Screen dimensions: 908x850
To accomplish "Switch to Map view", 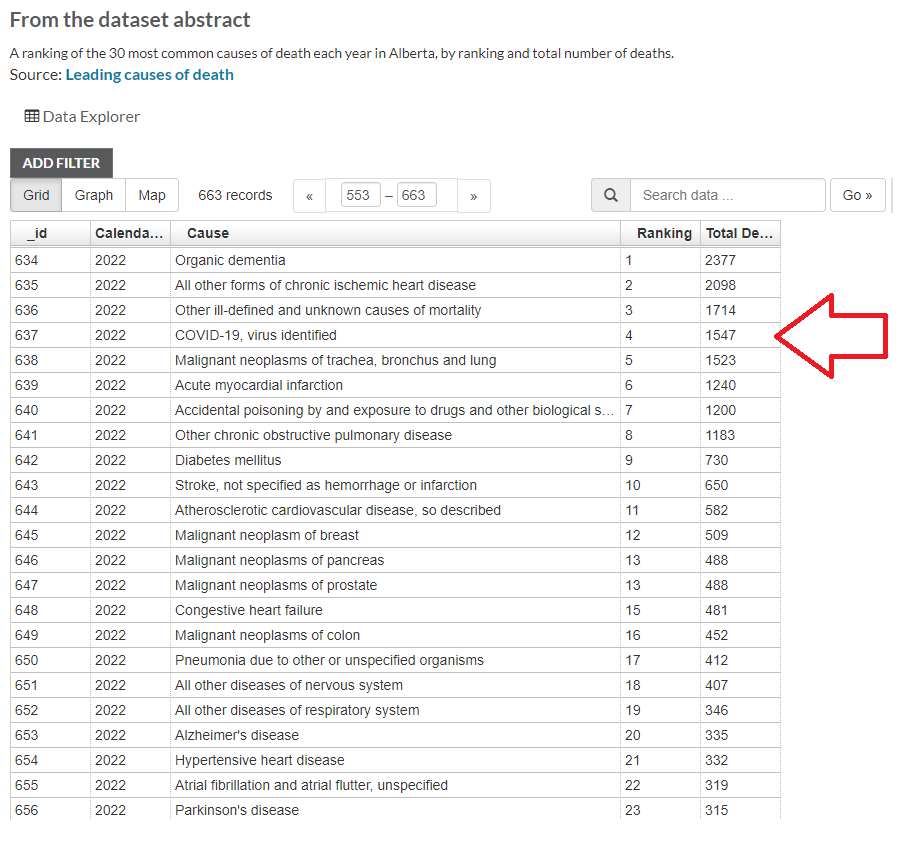I will [x=152, y=195].
